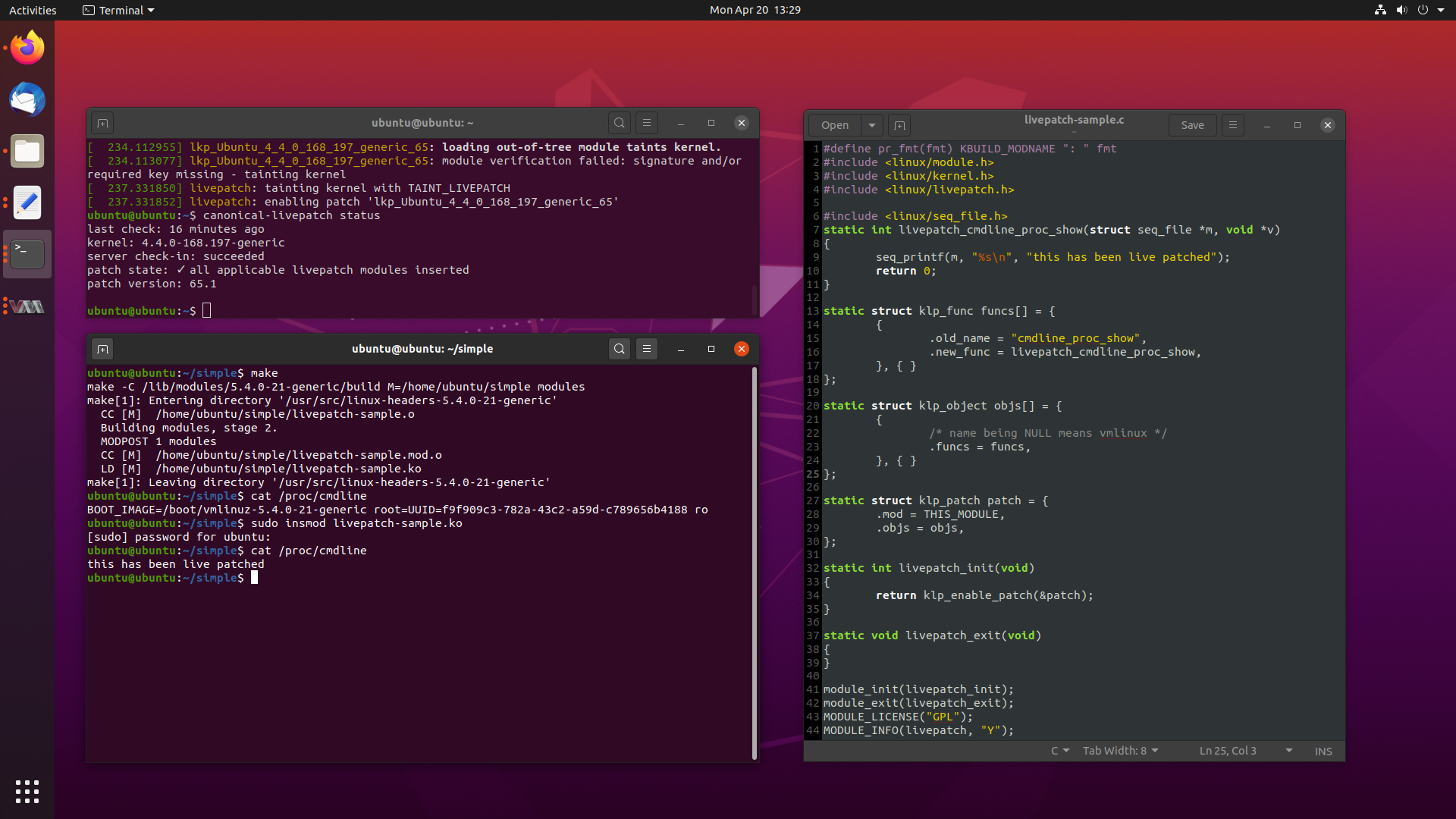Click the volume icon in top bar

(x=1401, y=10)
